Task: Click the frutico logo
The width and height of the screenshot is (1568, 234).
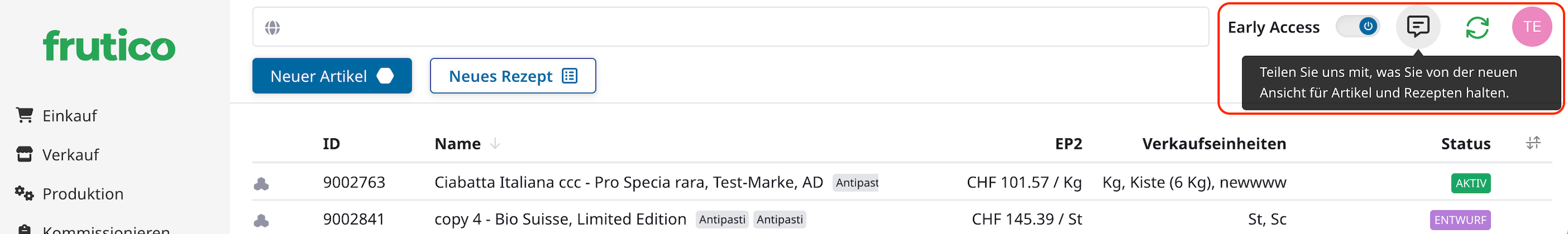Action: click(x=109, y=45)
